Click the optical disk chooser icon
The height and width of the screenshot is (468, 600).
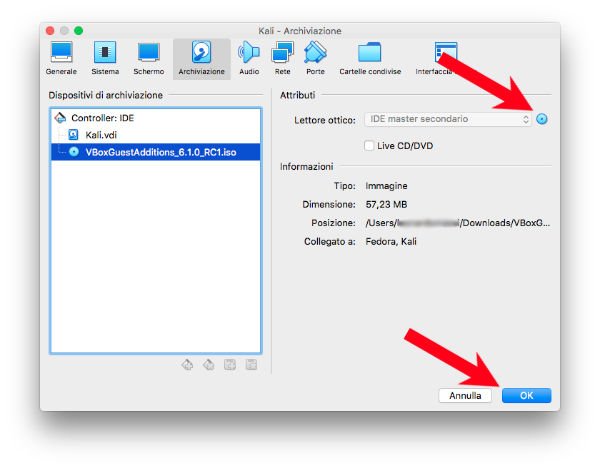click(541, 119)
